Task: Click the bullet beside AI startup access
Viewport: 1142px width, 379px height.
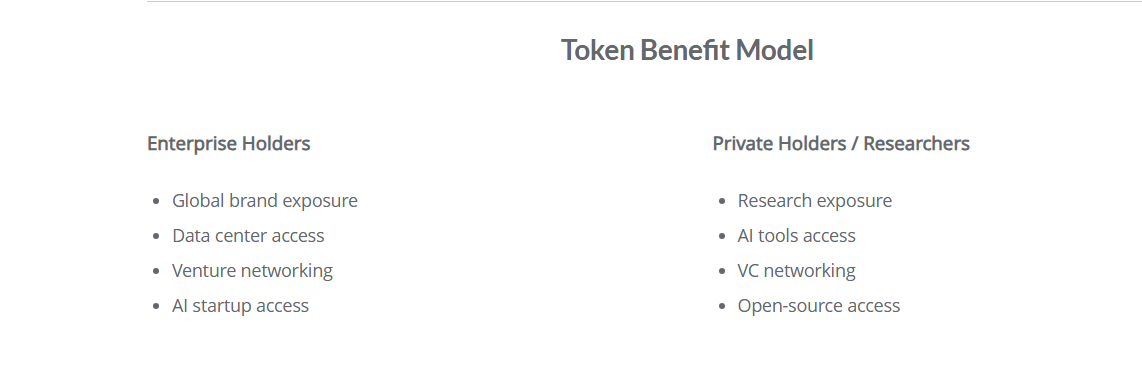Action: (x=156, y=306)
